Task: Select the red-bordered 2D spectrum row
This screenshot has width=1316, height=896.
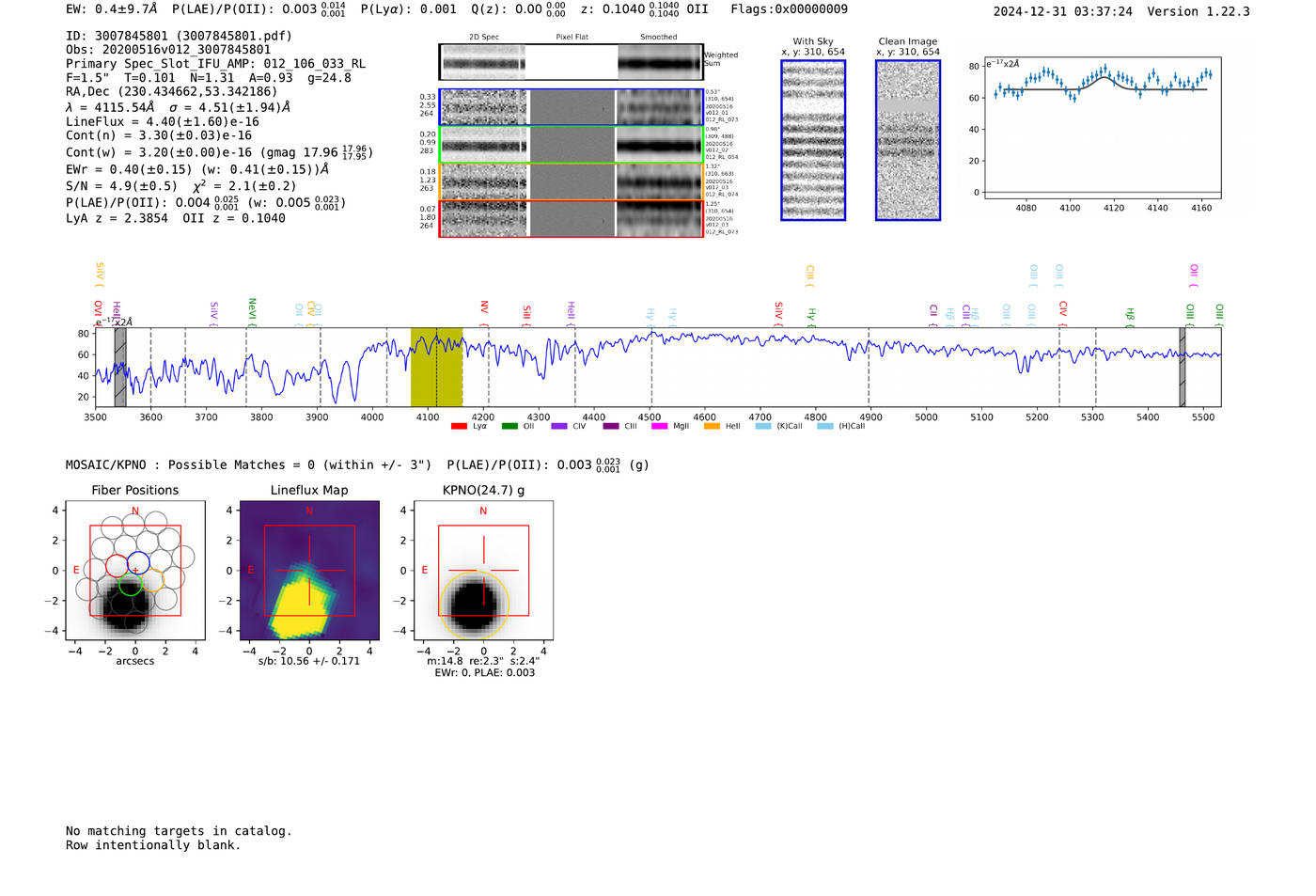Action: click(571, 218)
